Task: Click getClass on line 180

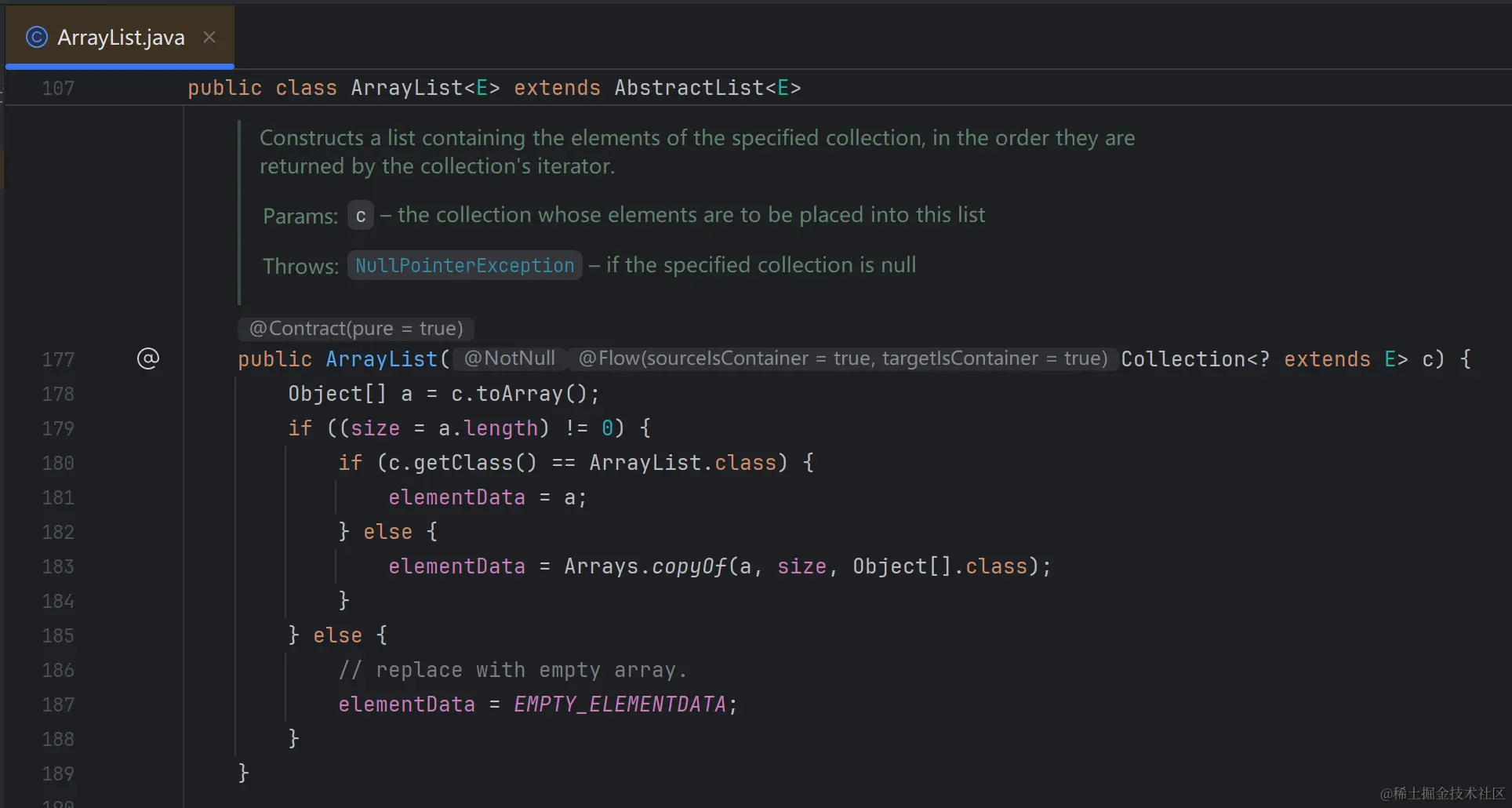Action: pos(463,463)
